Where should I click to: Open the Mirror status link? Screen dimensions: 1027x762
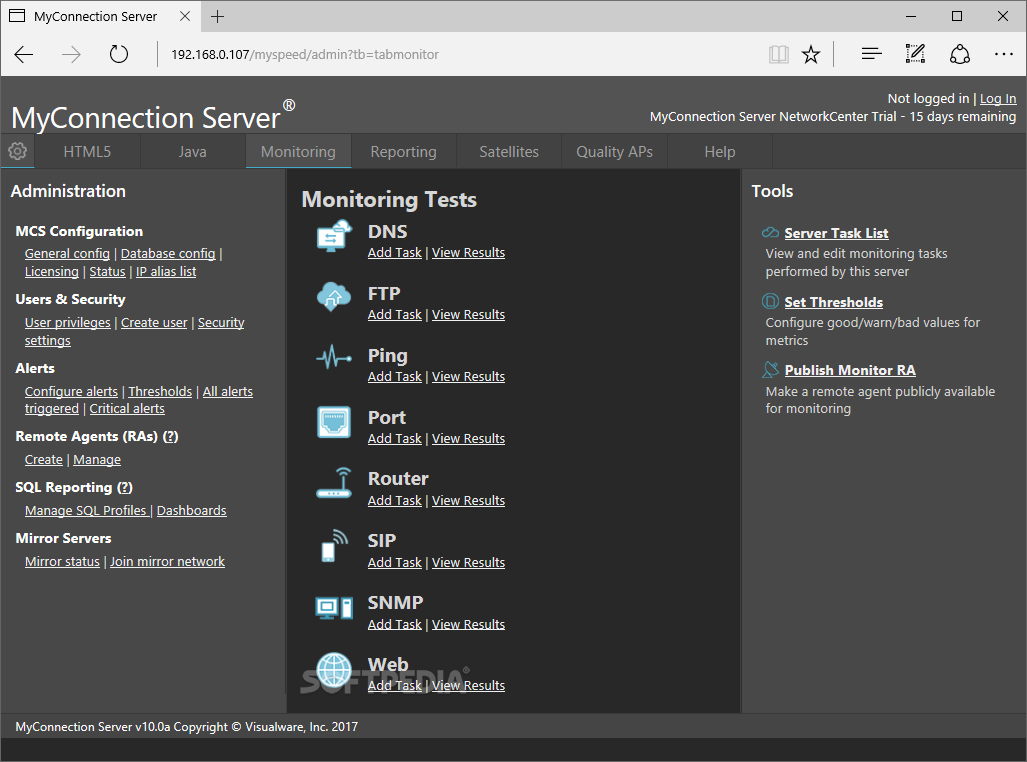(x=62, y=562)
